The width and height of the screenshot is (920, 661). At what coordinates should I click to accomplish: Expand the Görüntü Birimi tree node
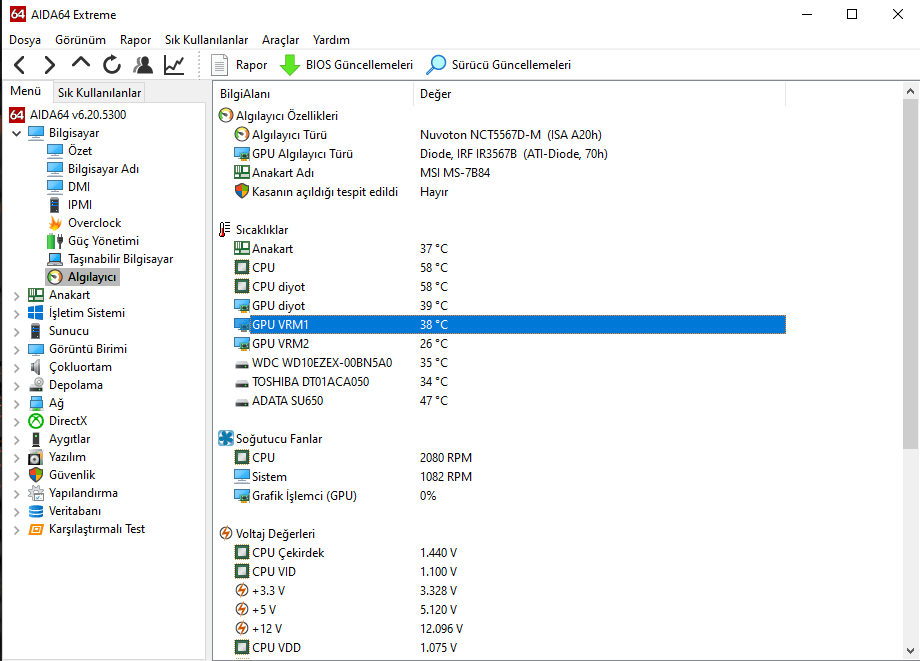(16, 350)
